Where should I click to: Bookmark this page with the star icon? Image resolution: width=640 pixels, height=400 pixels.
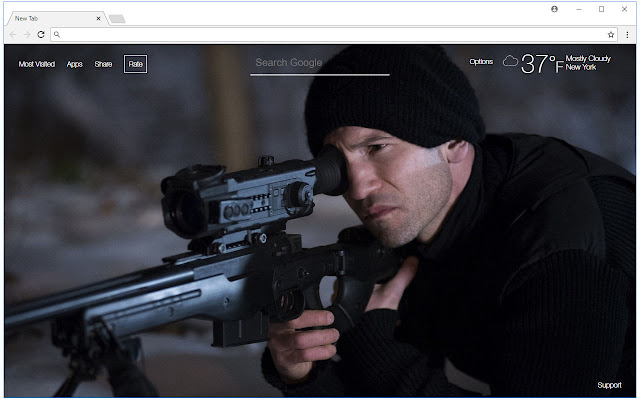pos(611,35)
